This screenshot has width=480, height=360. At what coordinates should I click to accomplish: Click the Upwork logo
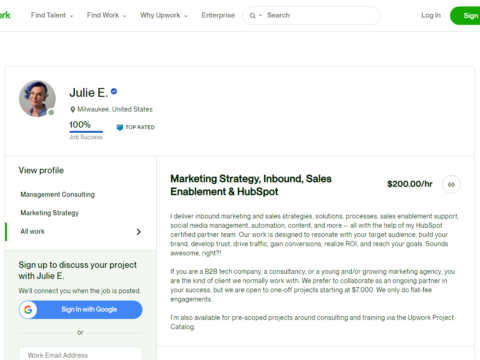click(5, 15)
